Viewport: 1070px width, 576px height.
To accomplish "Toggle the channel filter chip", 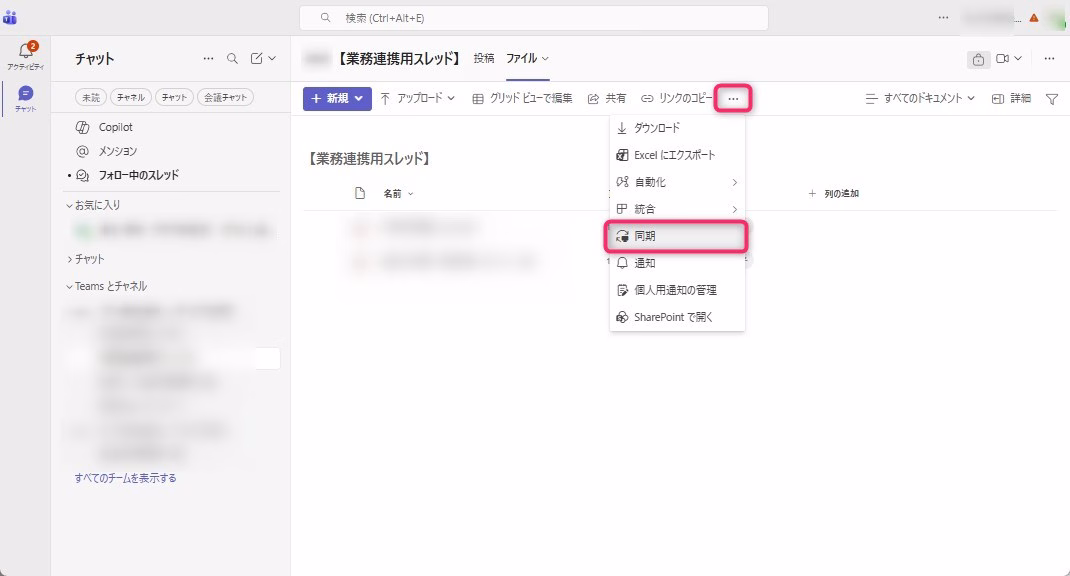I will [130, 97].
